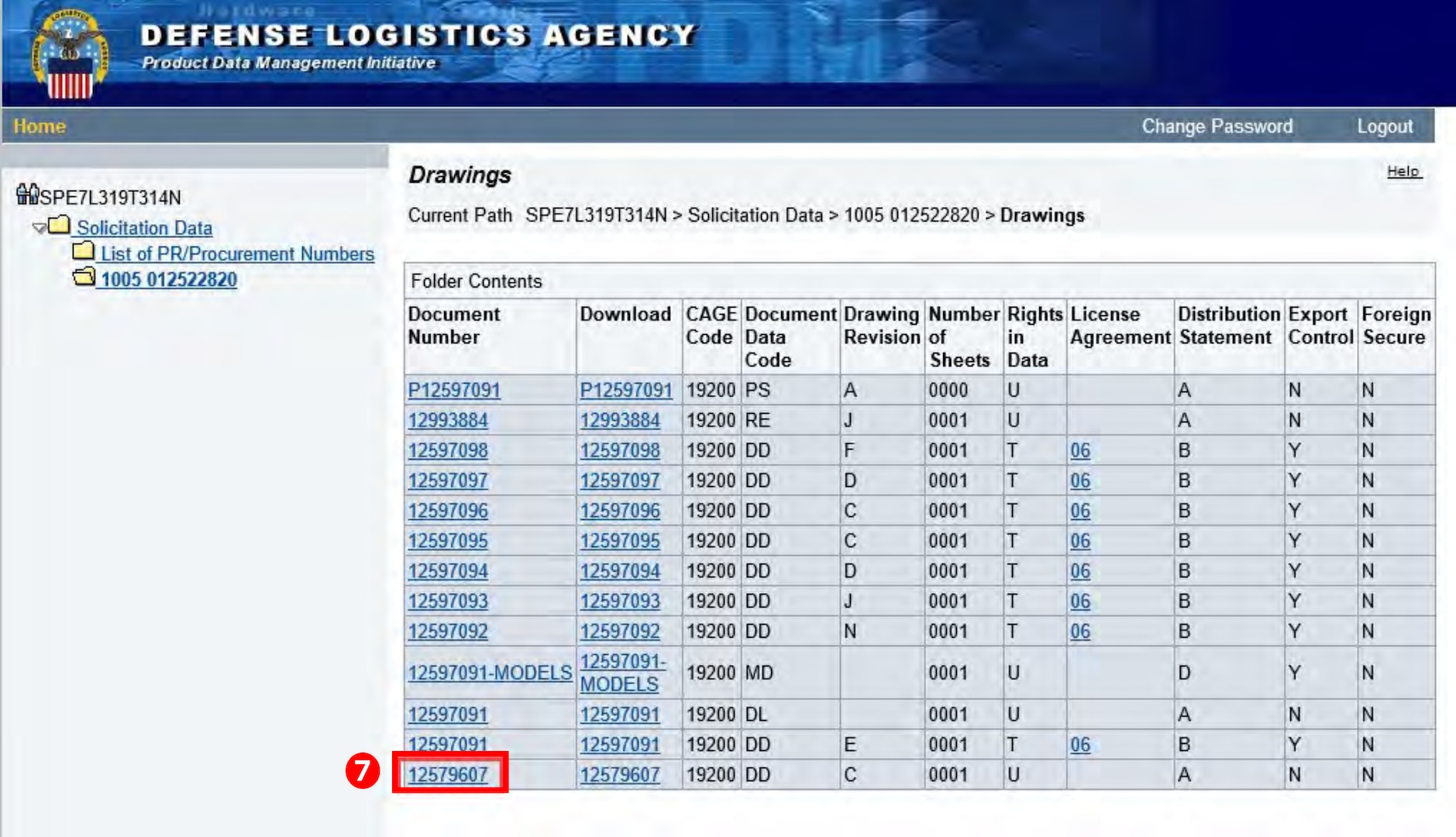Open License Agreement 06 for 12597091 revision E
Image resolution: width=1456 pixels, height=837 pixels.
pyautogui.click(x=1080, y=745)
